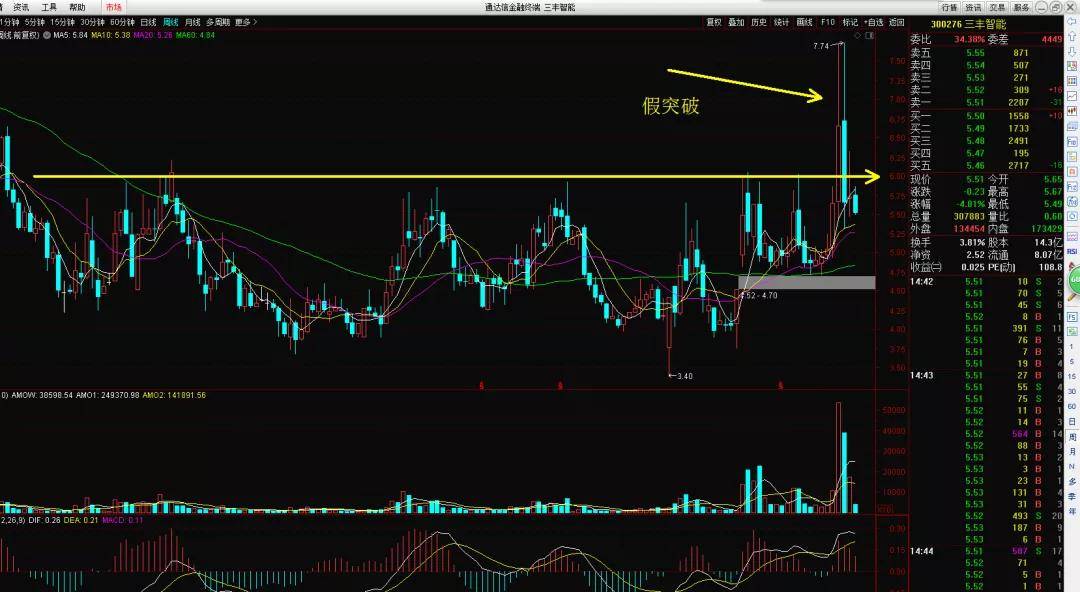The width and height of the screenshot is (1080, 592).
Task: Click the 服务 button in the title bar
Action: coord(1021,7)
